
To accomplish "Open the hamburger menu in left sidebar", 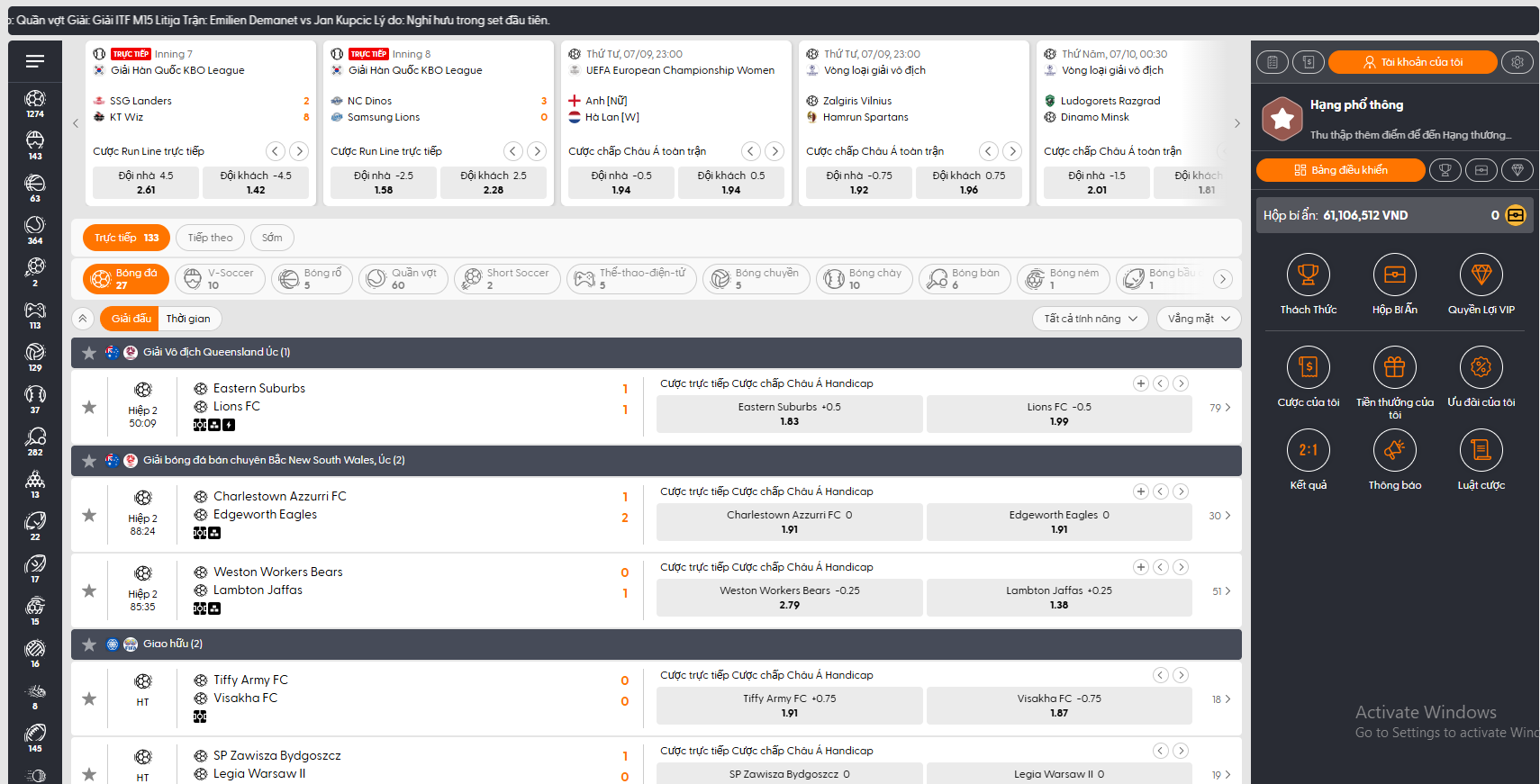I will (35, 61).
